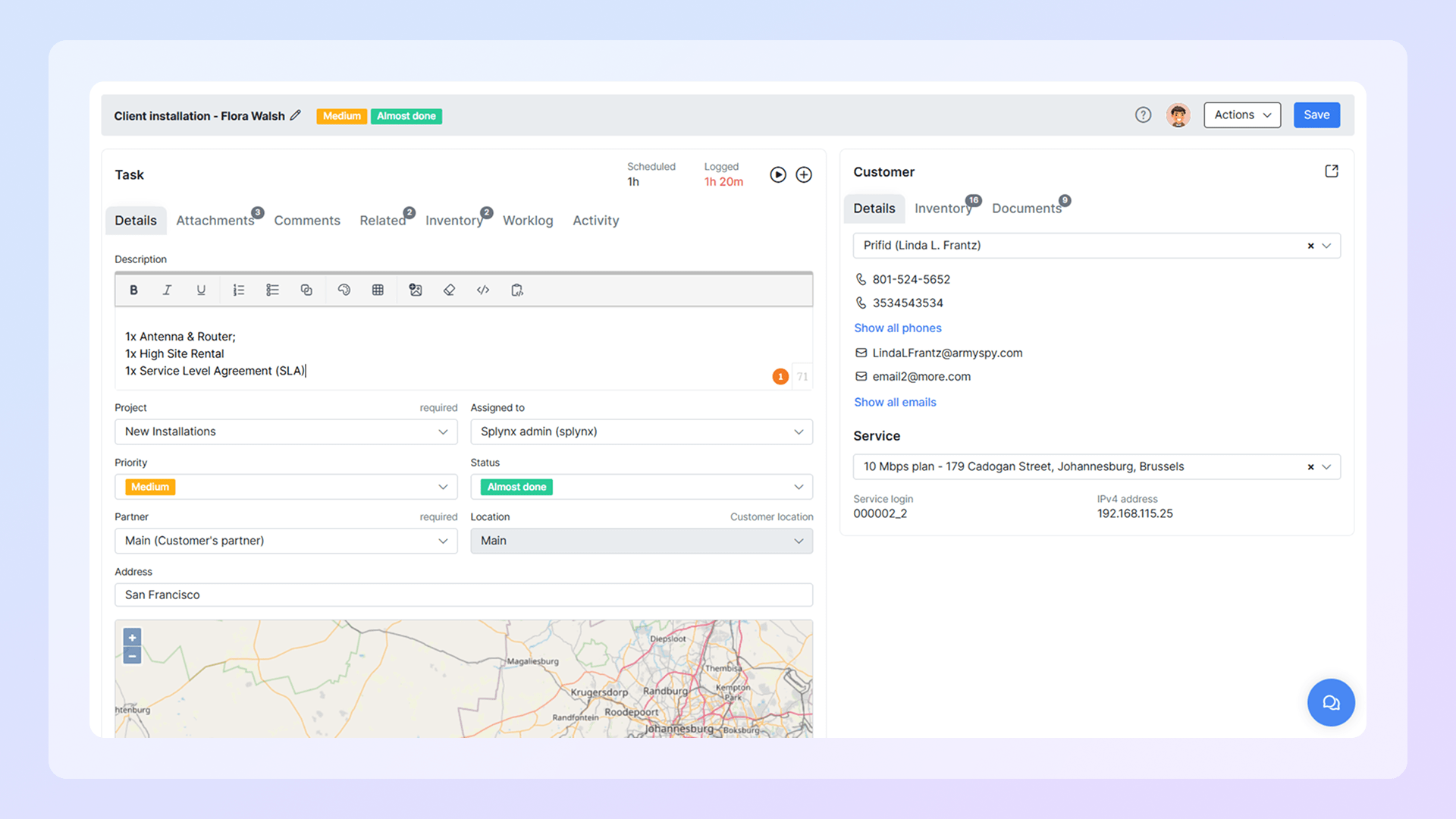Apply italic formatting in the description editor

pos(167,289)
